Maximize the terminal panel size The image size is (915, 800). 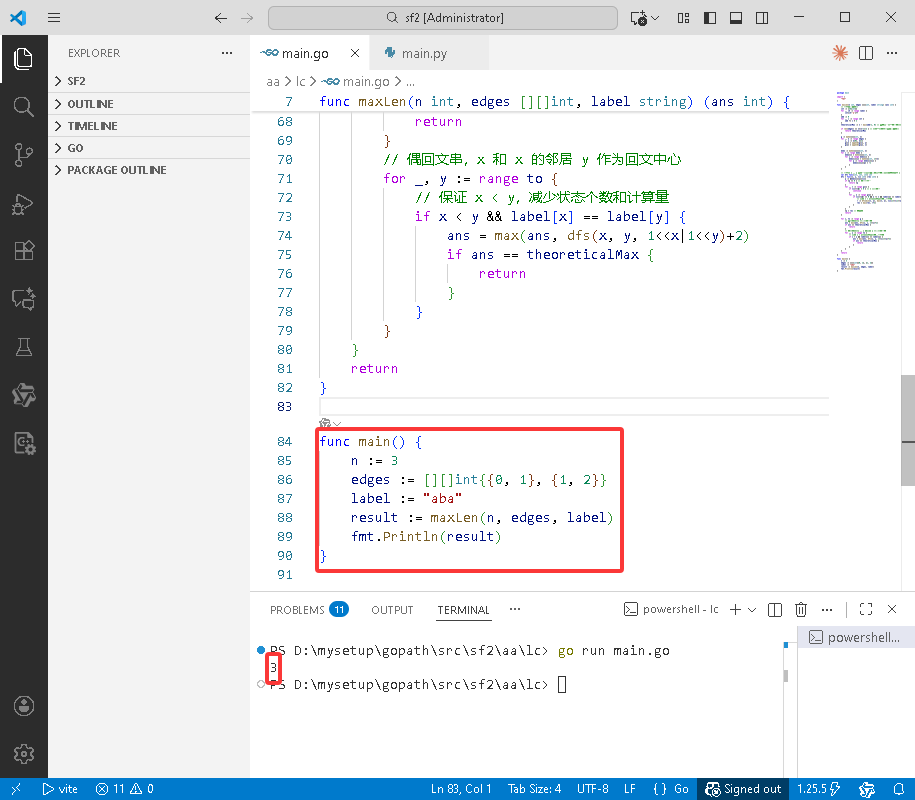pyautogui.click(x=866, y=609)
